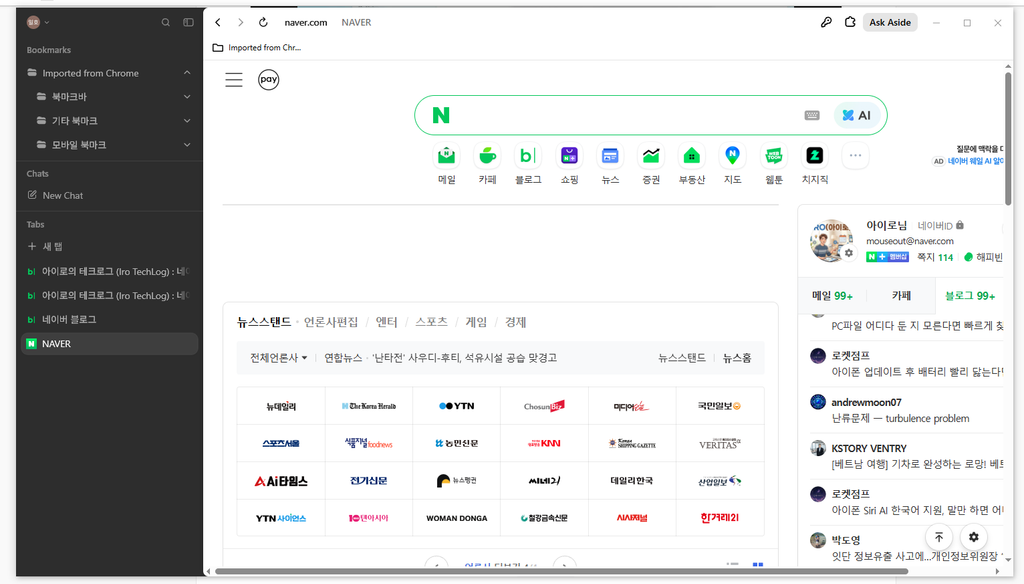Select the 엔터 news tab
The image size is (1024, 584).
(x=387, y=322)
